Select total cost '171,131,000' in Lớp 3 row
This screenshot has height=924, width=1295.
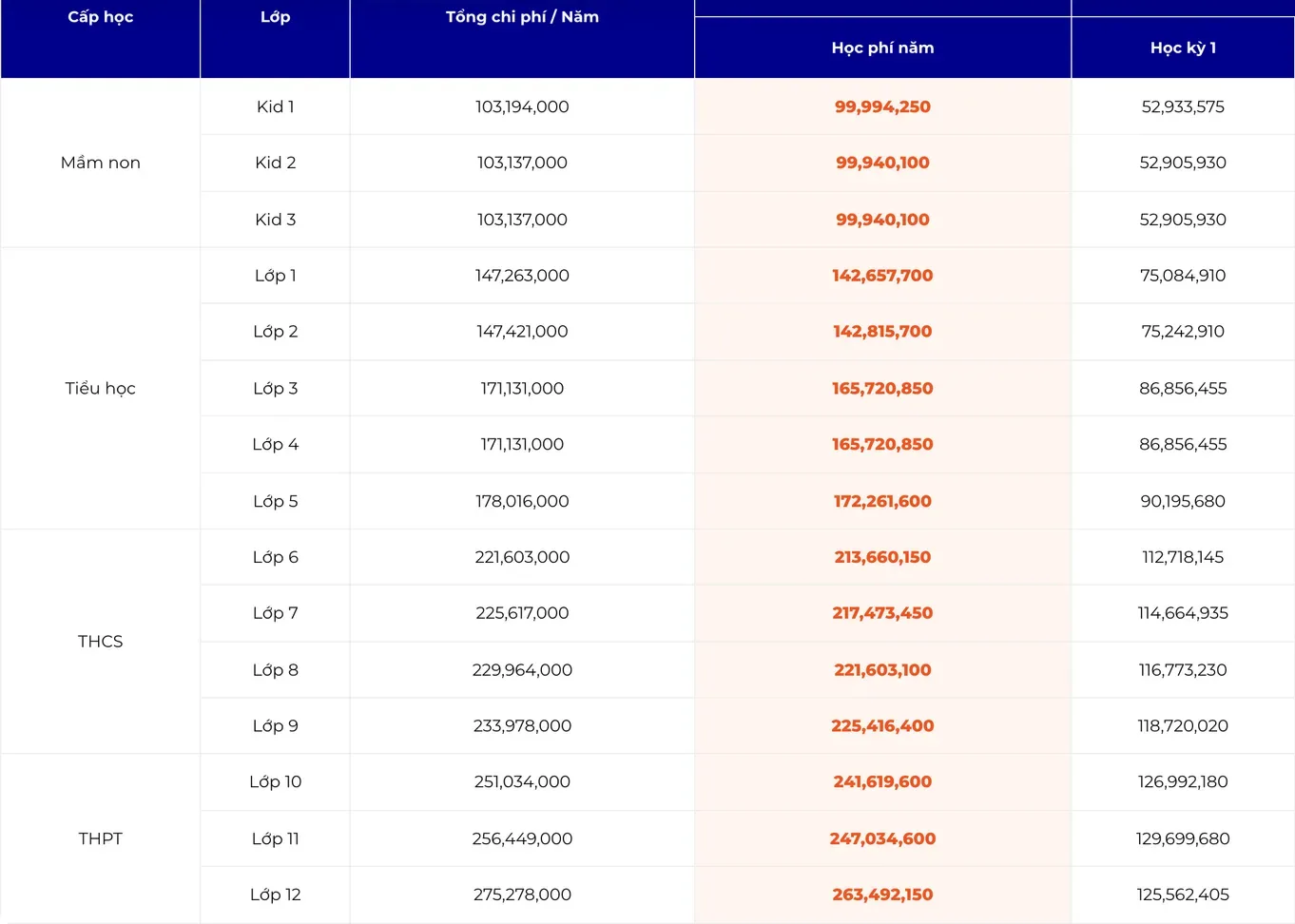(522, 388)
